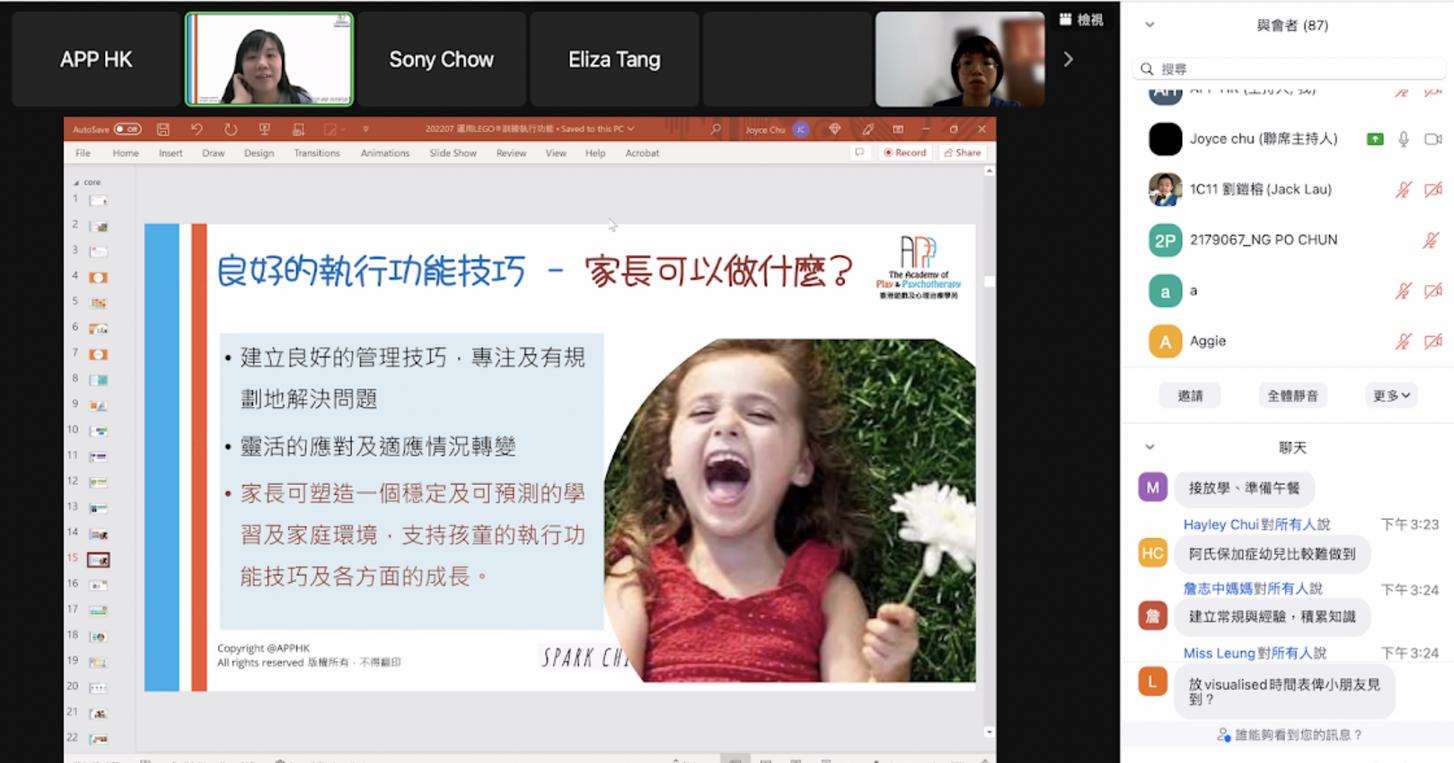The height and width of the screenshot is (763, 1454).
Task: Click the 搜尋 participant search field
Action: [1287, 69]
